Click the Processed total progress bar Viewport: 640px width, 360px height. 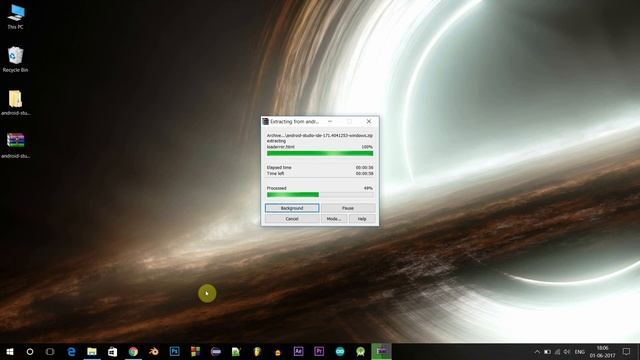click(320, 195)
